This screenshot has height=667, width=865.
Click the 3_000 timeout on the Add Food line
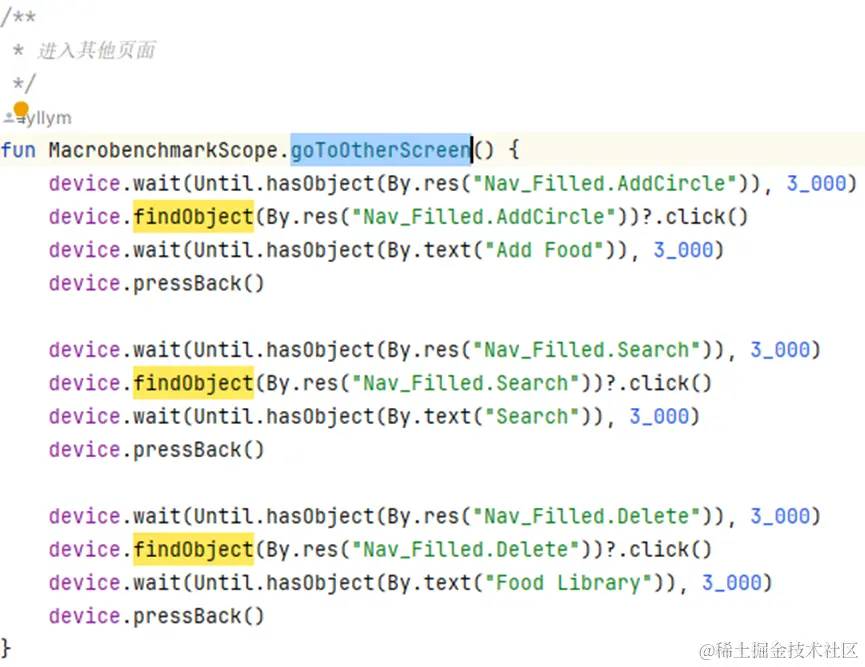684,250
